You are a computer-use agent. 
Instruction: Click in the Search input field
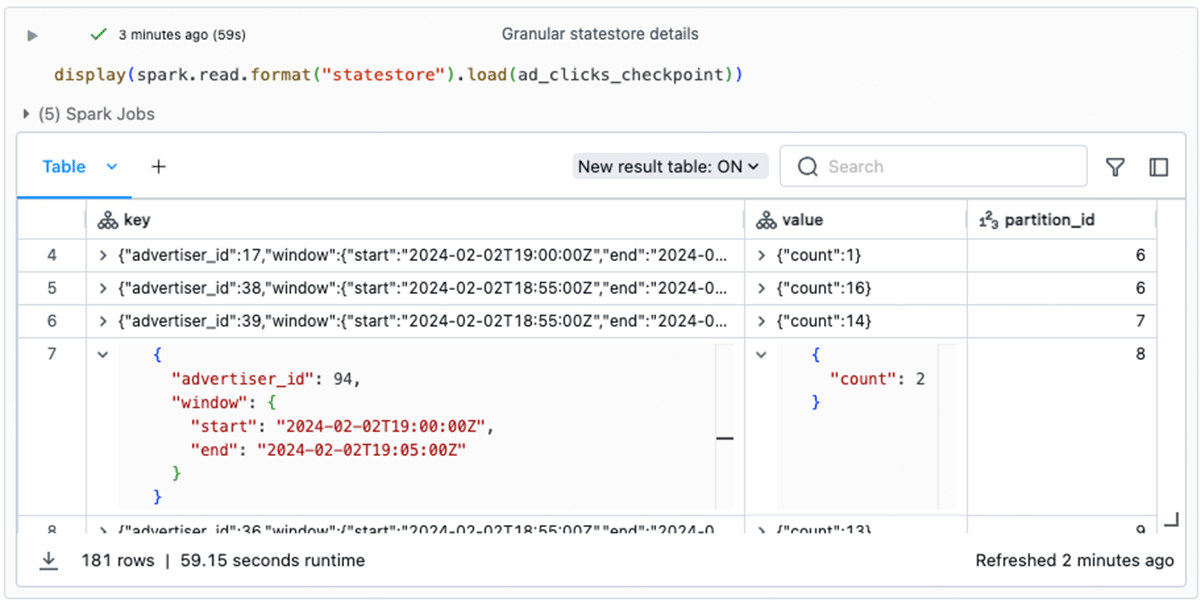tap(945, 167)
